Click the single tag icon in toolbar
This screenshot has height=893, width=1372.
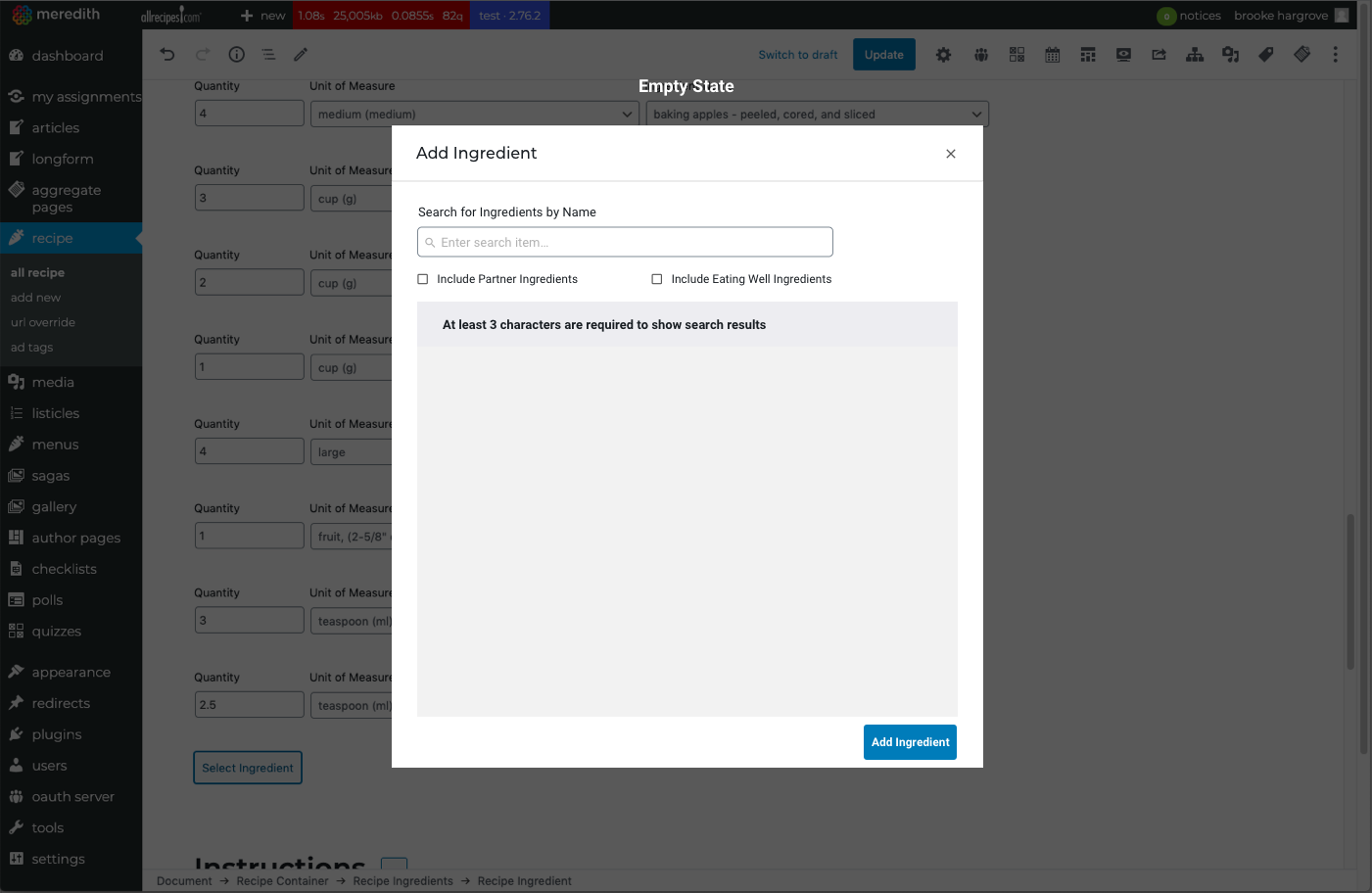coord(1266,55)
